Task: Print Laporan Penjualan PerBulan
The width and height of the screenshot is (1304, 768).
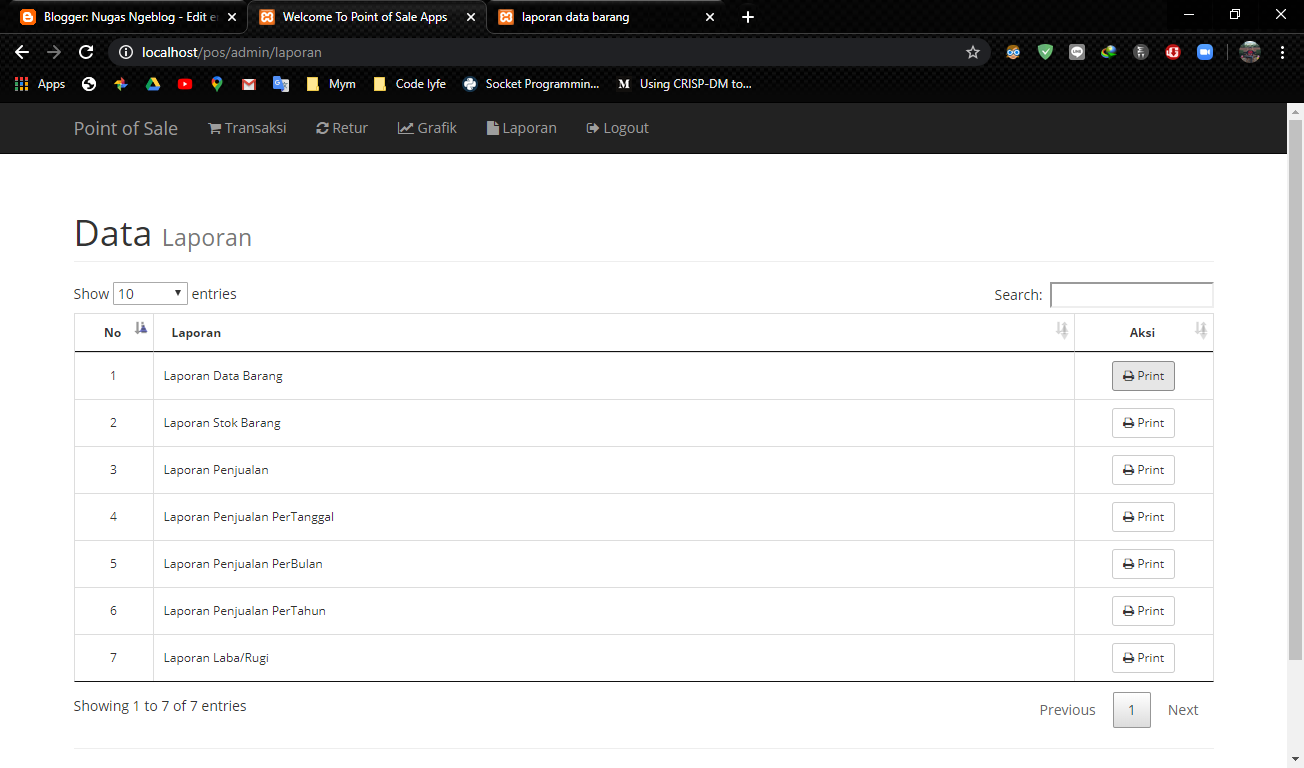Action: coord(1143,564)
